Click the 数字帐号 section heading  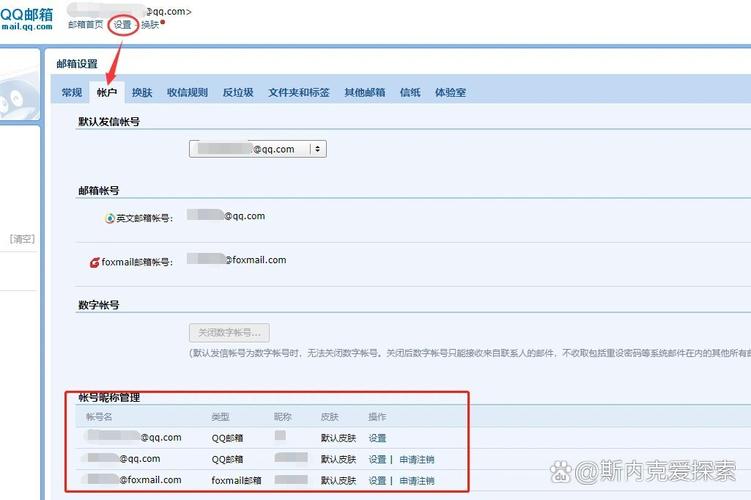[99, 305]
